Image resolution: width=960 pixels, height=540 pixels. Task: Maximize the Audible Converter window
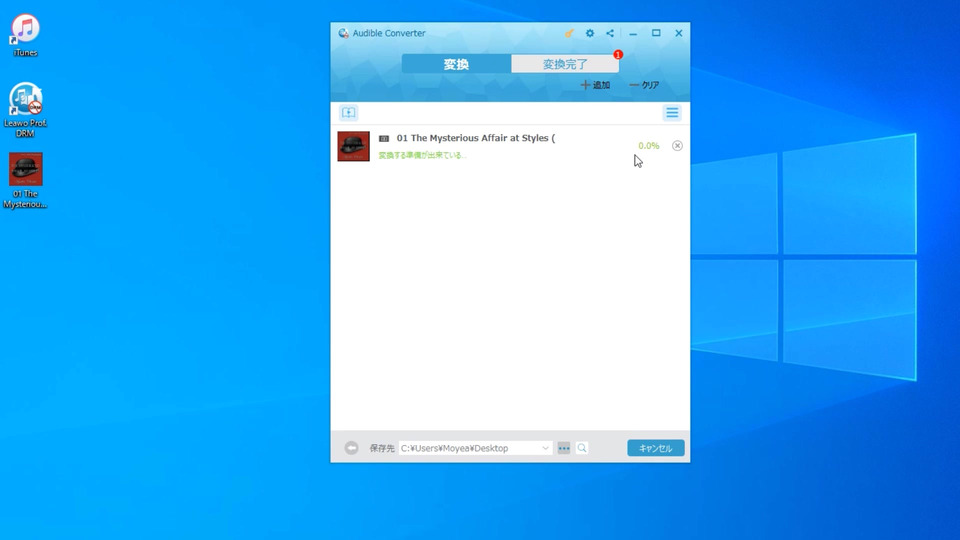pos(656,33)
